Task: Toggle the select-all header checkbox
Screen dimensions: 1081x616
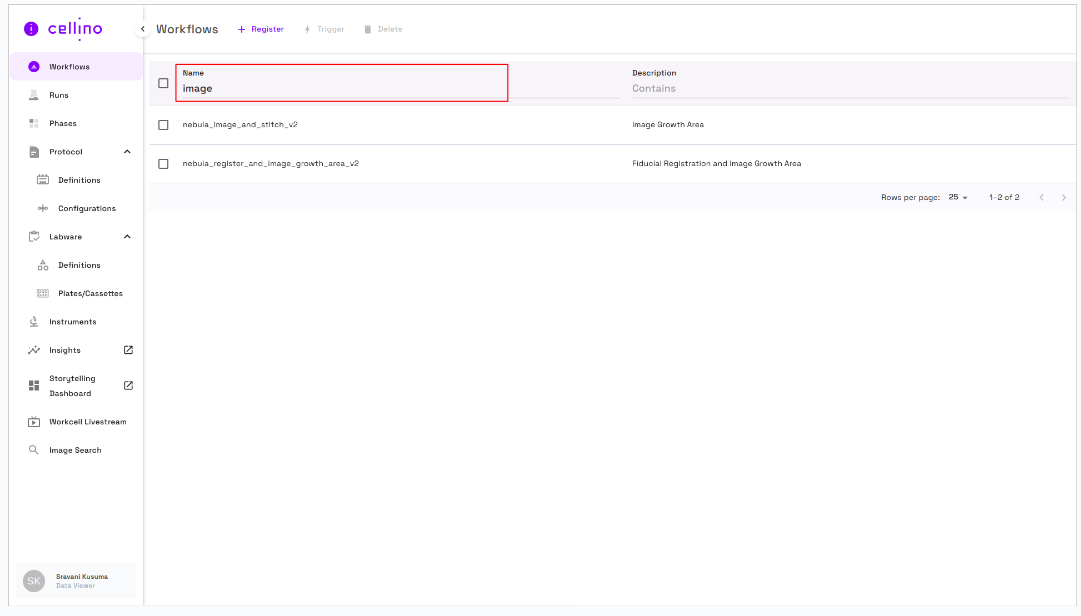Action: [164, 83]
